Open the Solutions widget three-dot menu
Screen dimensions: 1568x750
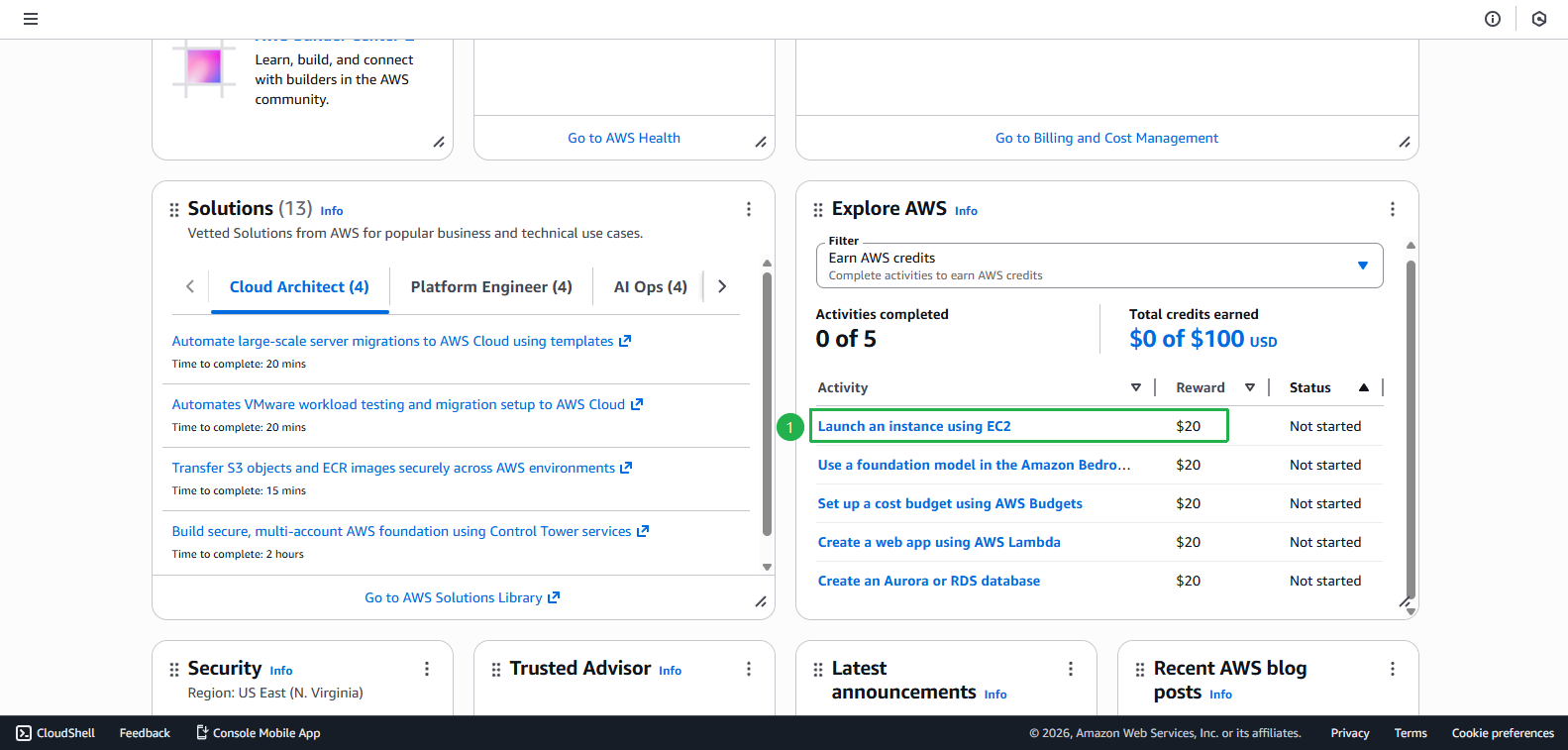[x=748, y=209]
